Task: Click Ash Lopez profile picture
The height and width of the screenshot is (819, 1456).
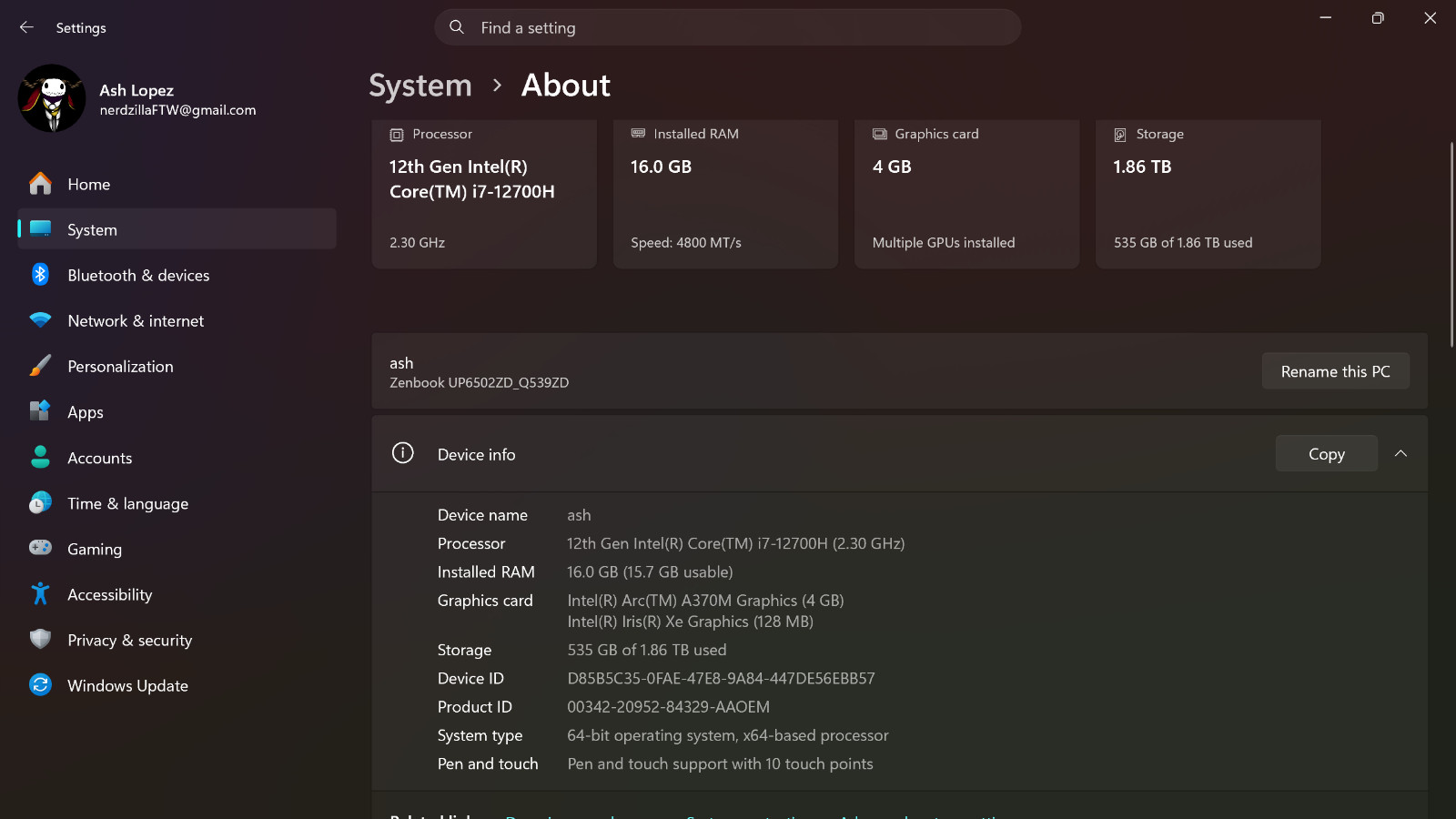Action: (52, 98)
